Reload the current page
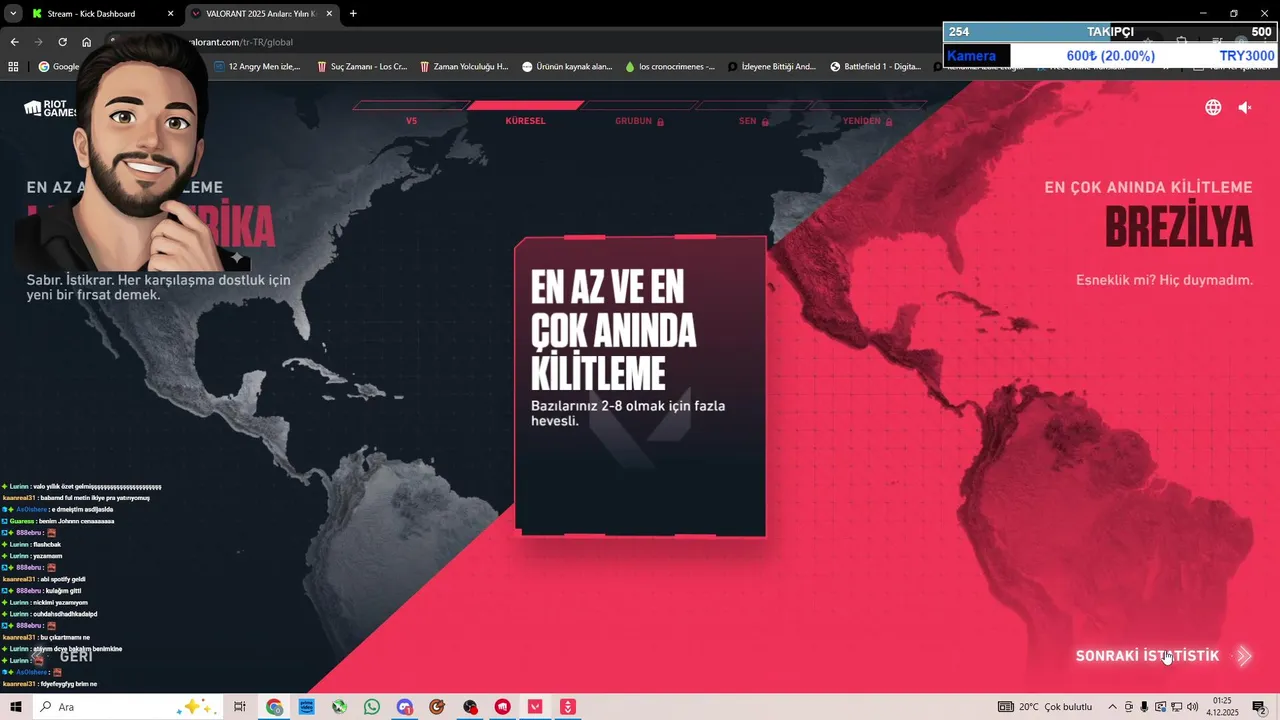The image size is (1280, 720). pos(62,42)
